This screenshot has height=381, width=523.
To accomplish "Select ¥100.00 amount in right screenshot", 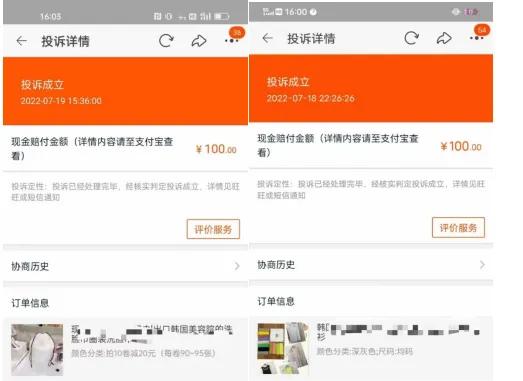I will pos(461,146).
